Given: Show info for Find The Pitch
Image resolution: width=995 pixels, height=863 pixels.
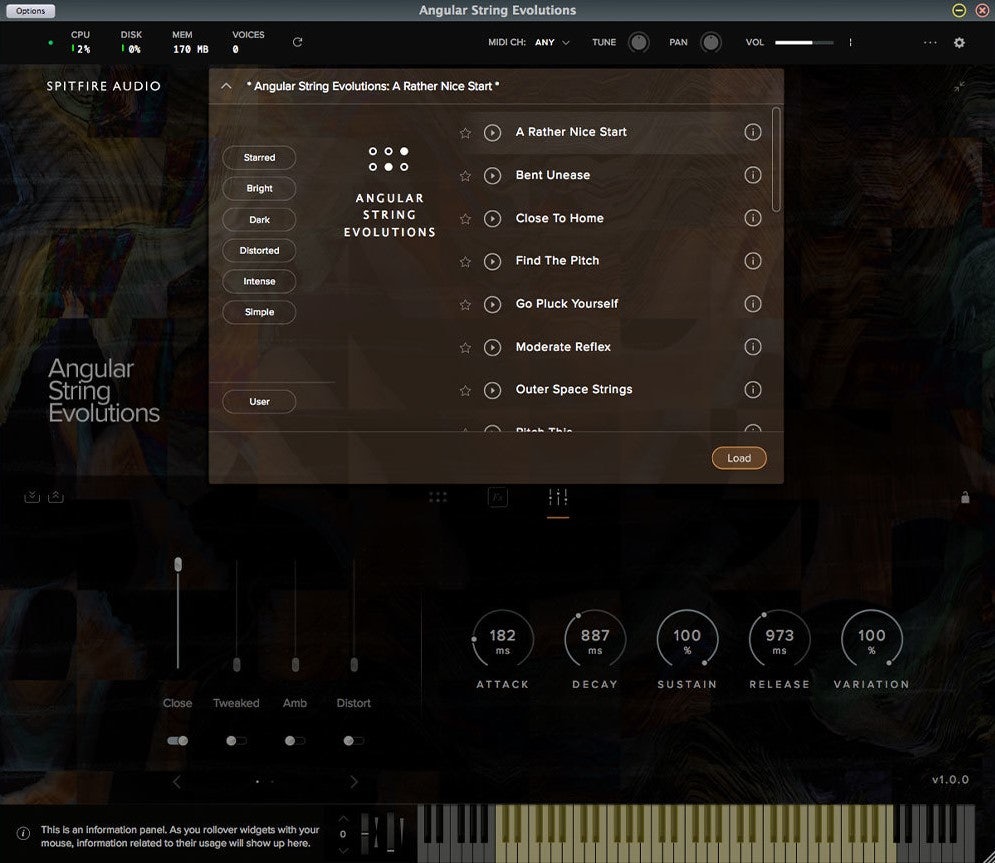Looking at the screenshot, I should [x=753, y=261].
